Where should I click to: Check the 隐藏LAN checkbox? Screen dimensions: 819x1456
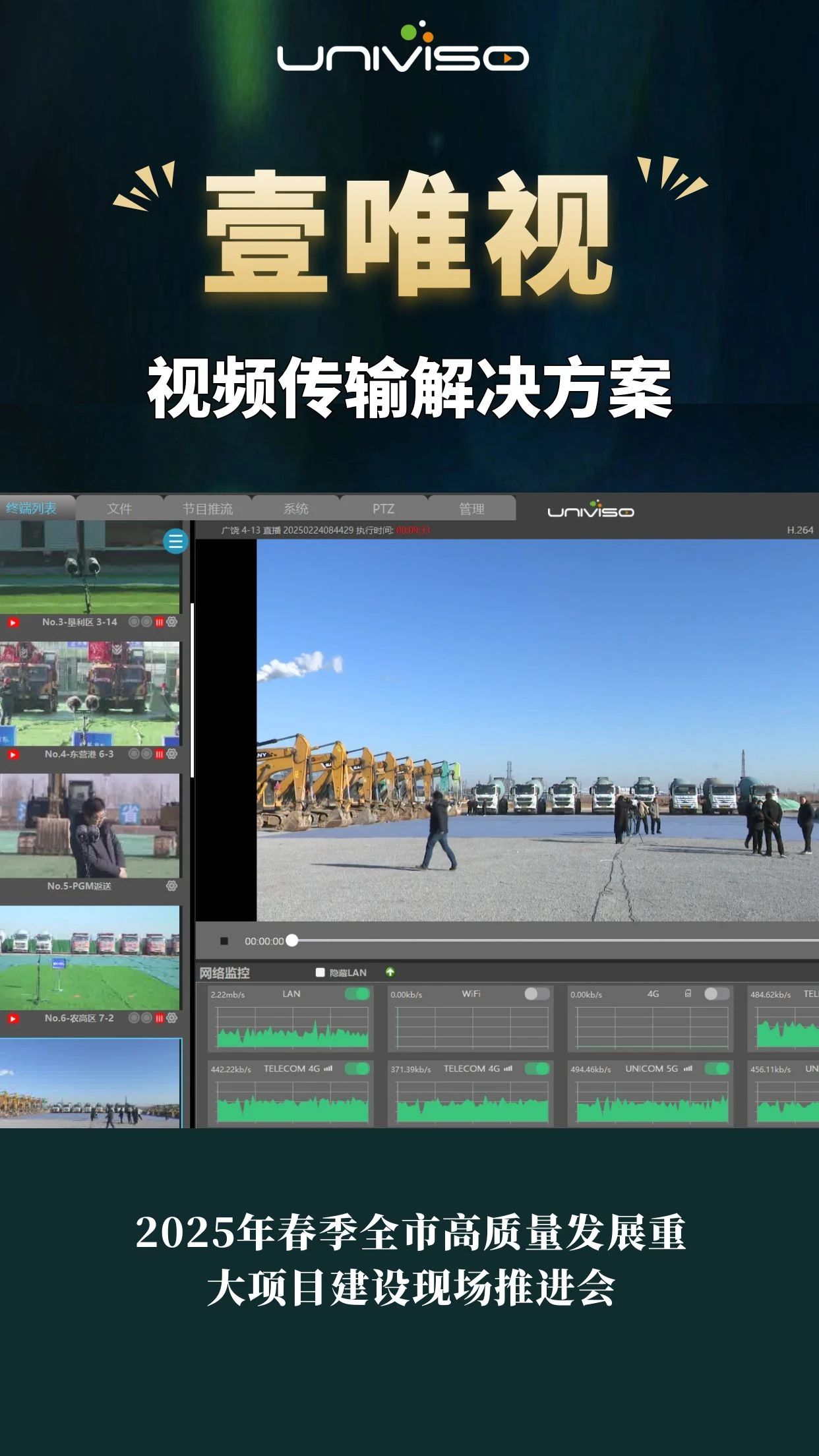(x=320, y=972)
